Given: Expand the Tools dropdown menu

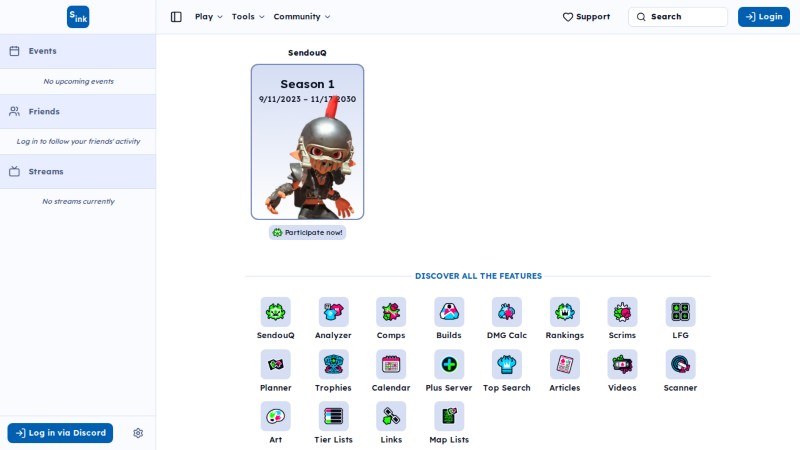Looking at the screenshot, I should click(248, 17).
